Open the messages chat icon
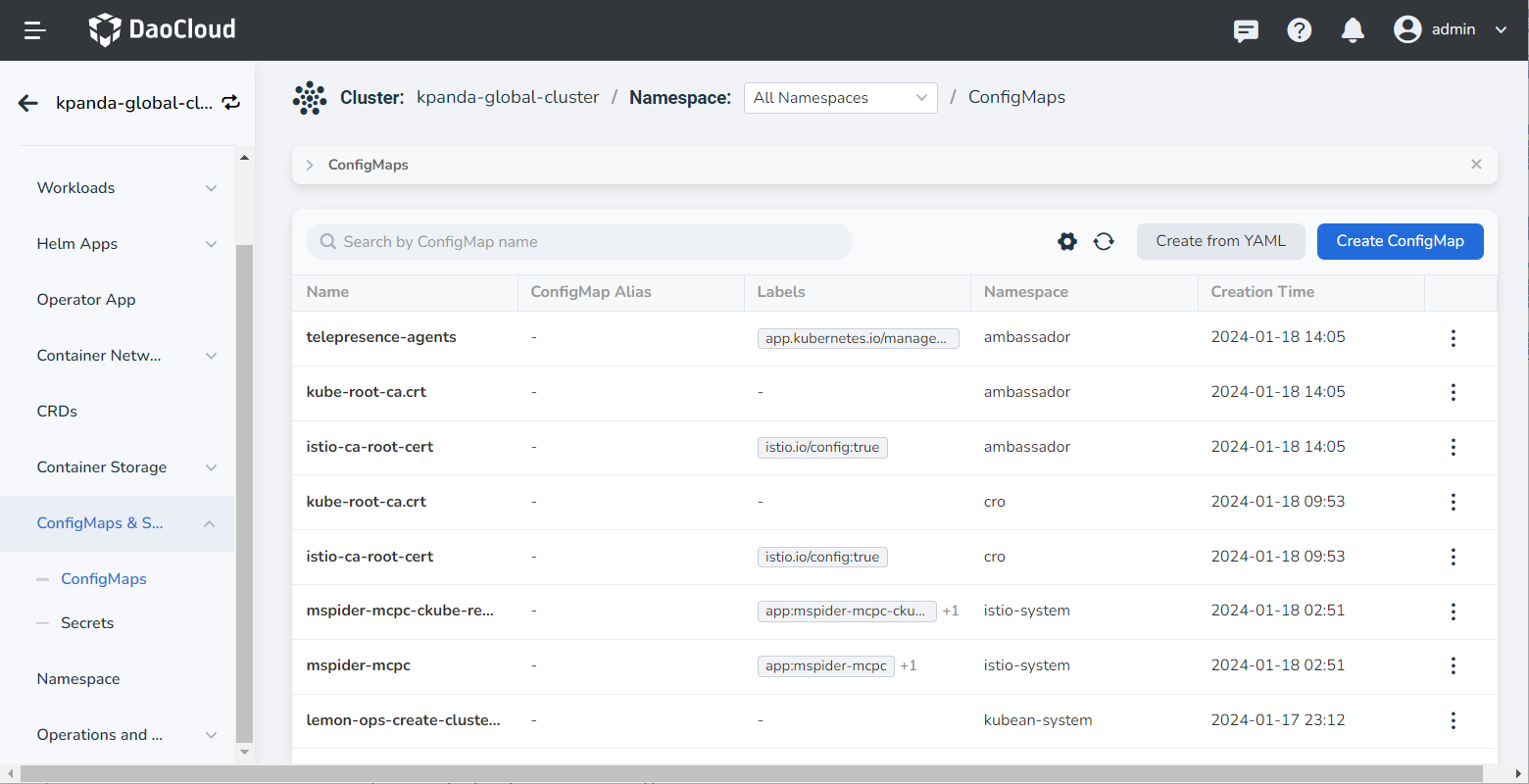 click(x=1246, y=30)
